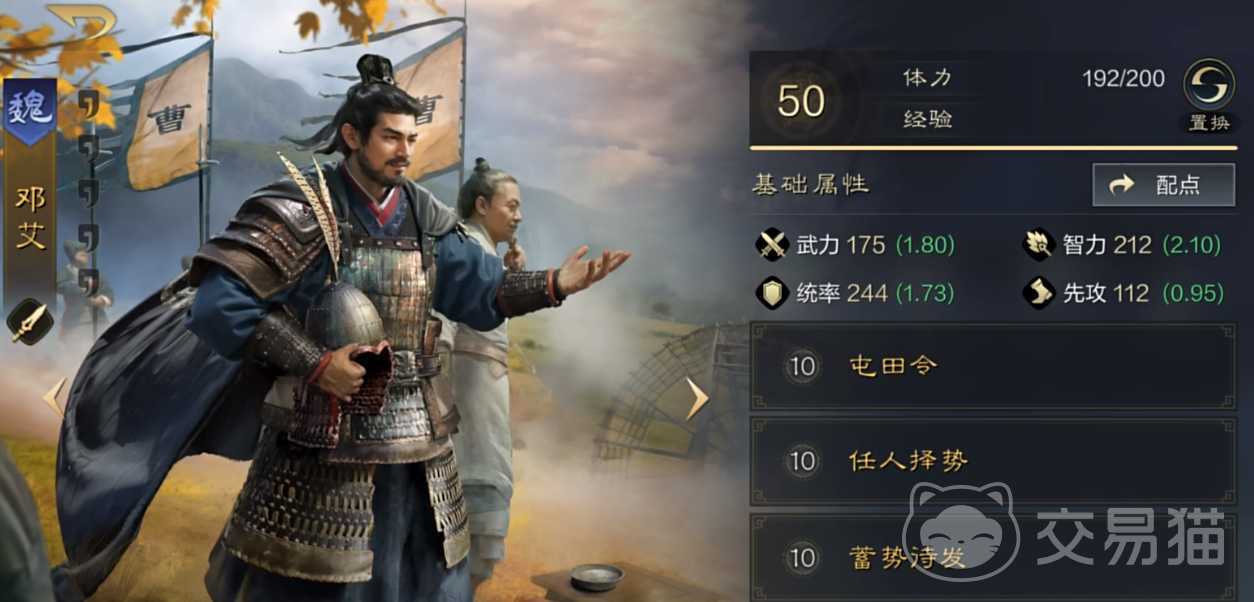Select the 先攻 boot icon
Viewport: 1254px width, 602px height.
(1038, 292)
